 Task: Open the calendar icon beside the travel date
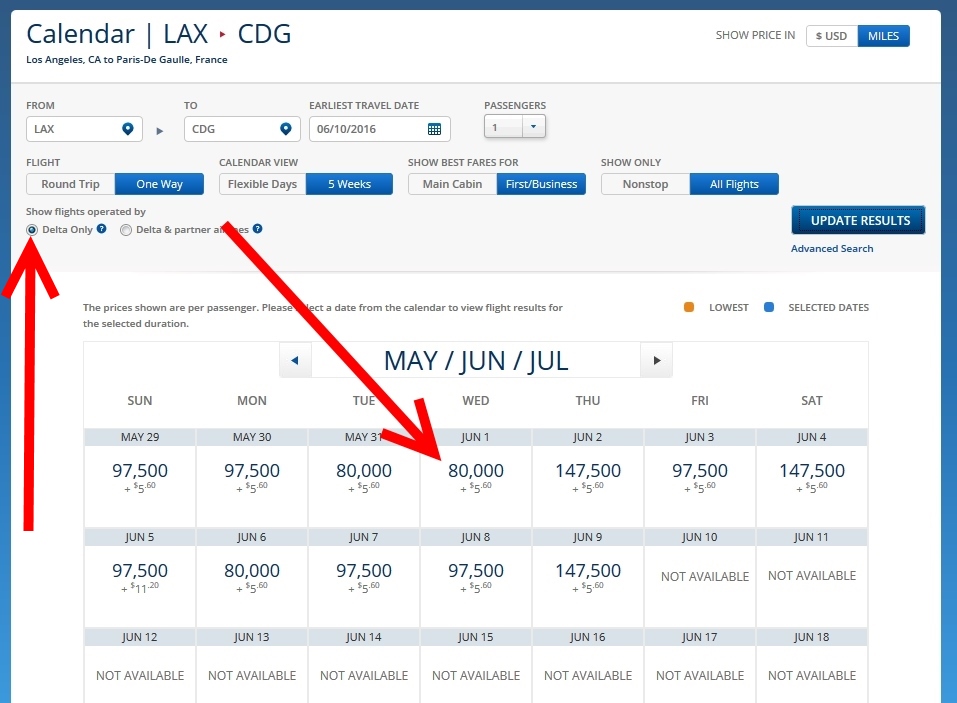[x=436, y=128]
